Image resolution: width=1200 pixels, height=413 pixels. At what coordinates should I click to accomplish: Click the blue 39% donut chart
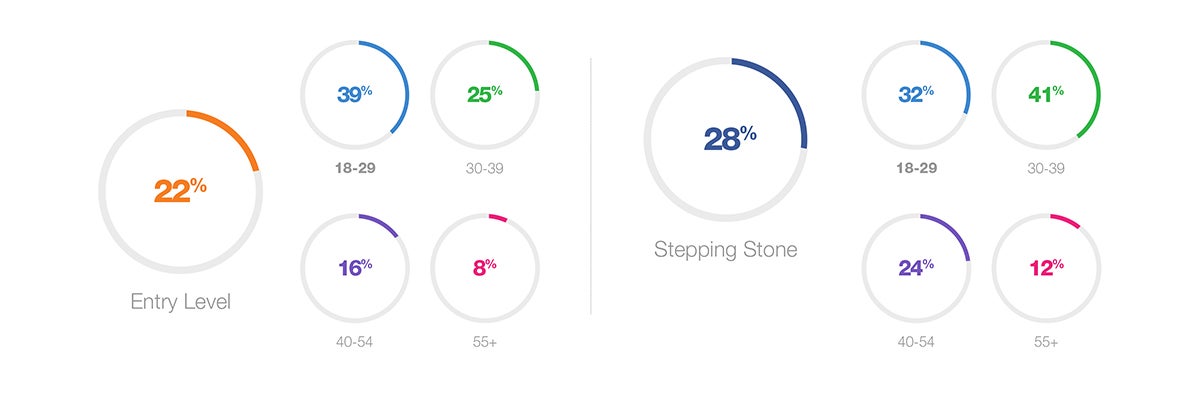(355, 94)
